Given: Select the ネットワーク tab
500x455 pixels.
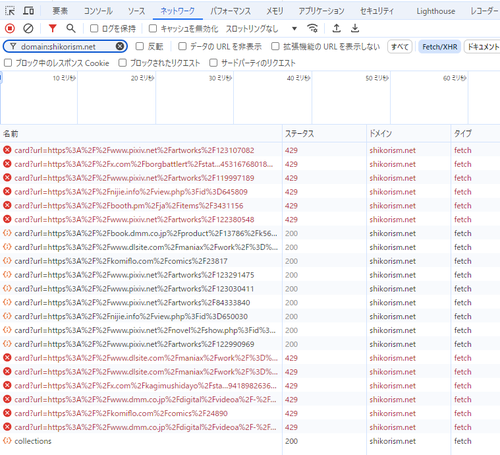Looking at the screenshot, I should 178,11.
